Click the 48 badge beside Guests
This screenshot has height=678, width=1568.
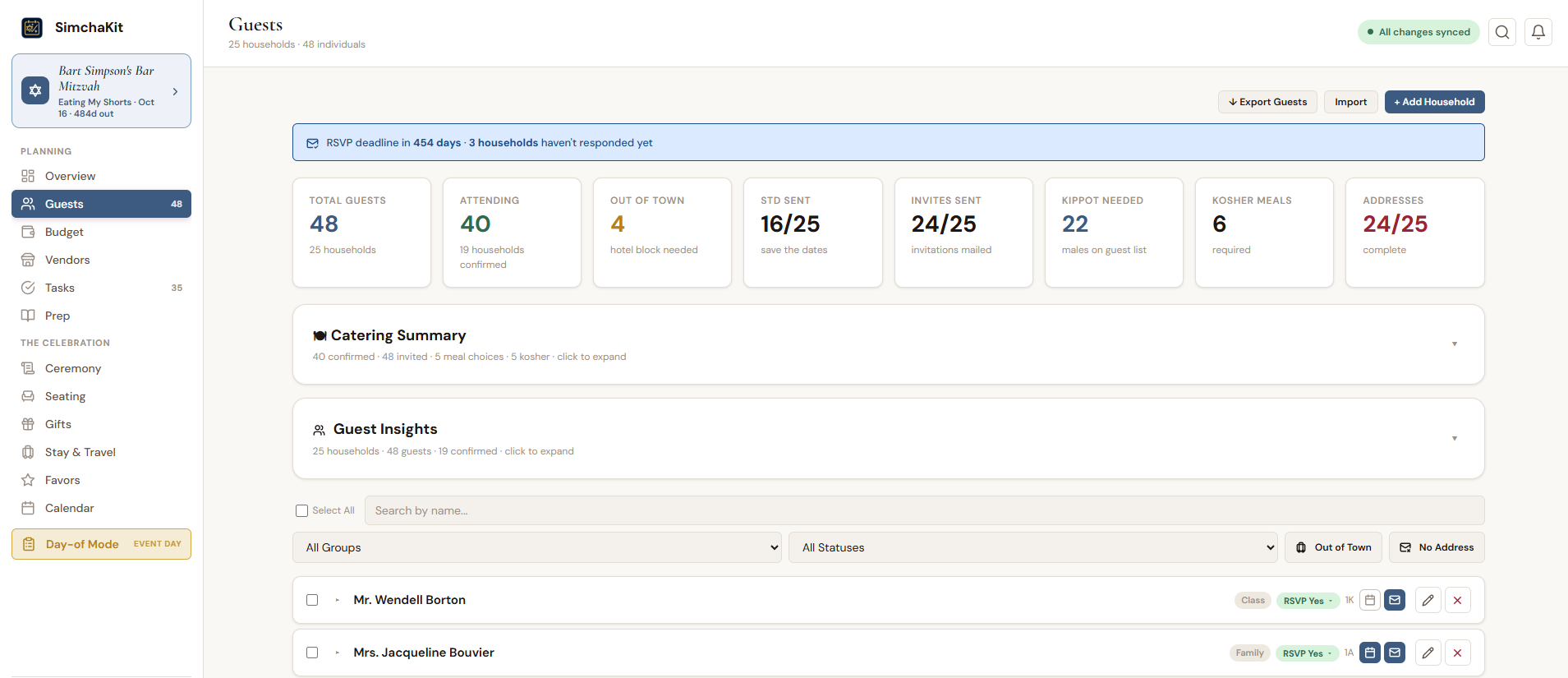[177, 204]
